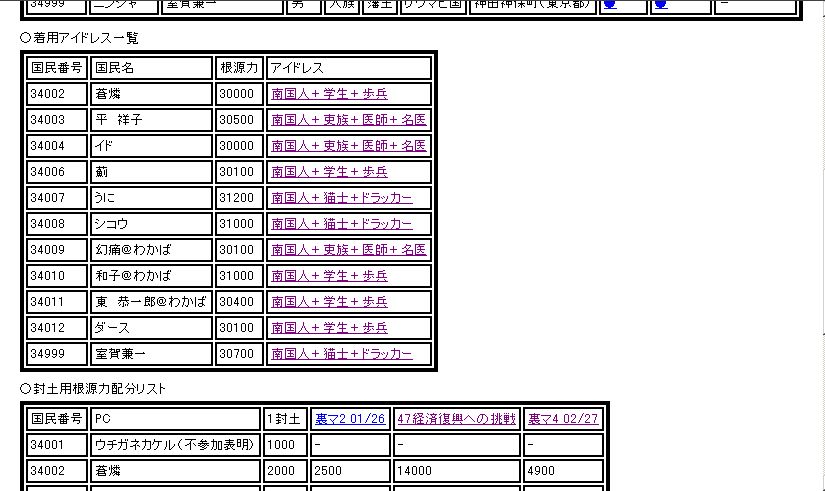Click the 裏マ4 02/27 header link
825x491 pixels.
[x=563, y=419]
